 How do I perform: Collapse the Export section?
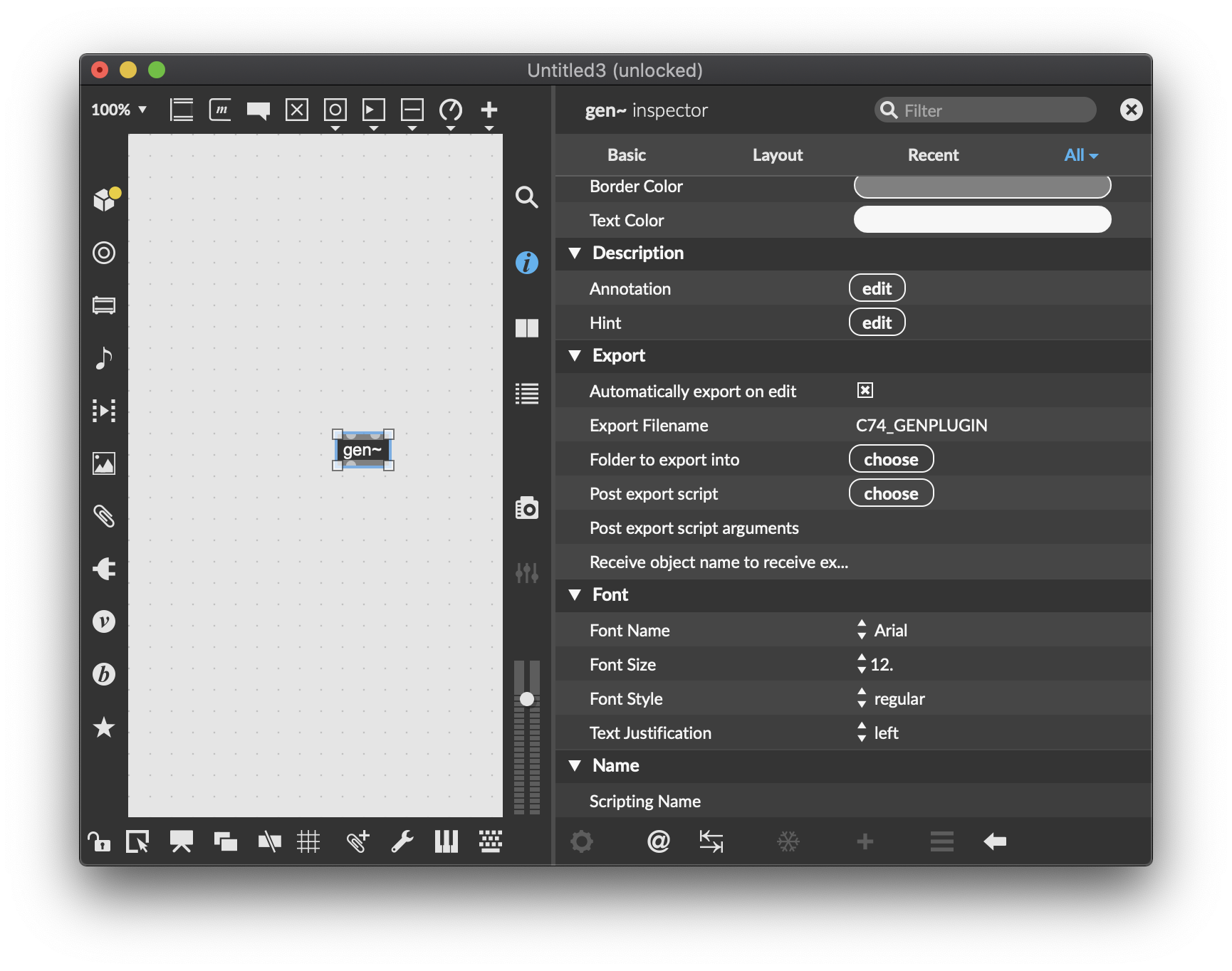[x=575, y=355]
